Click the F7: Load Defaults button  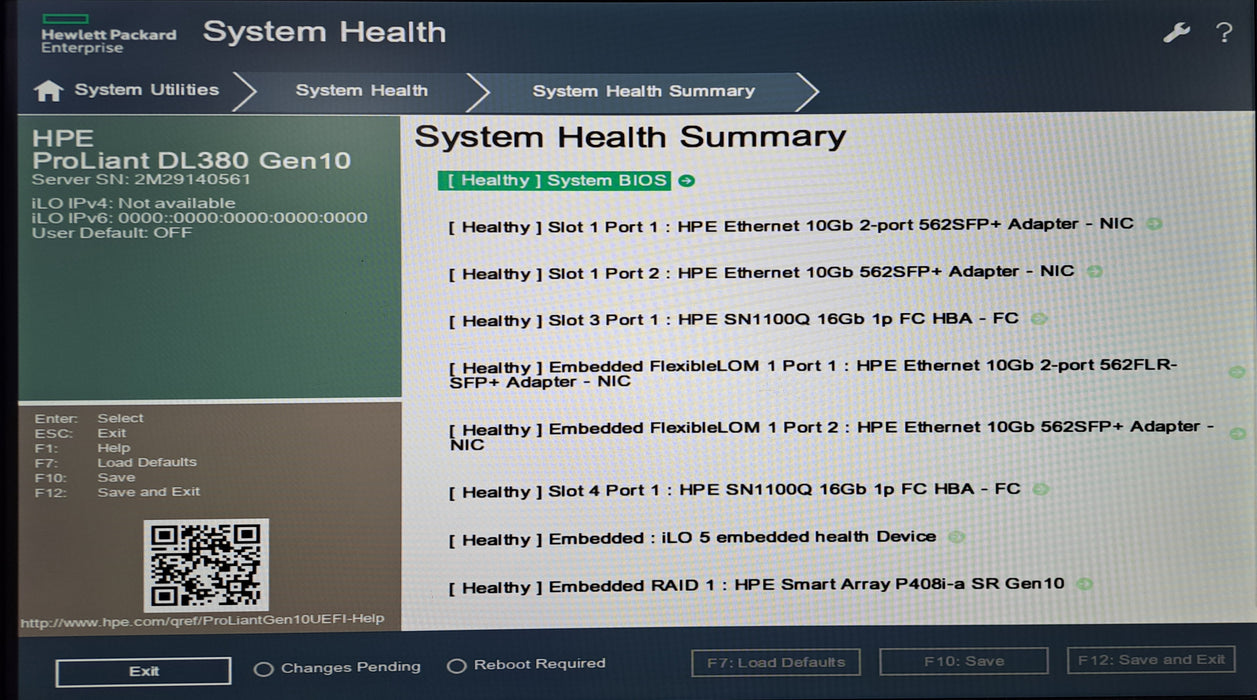(x=776, y=662)
